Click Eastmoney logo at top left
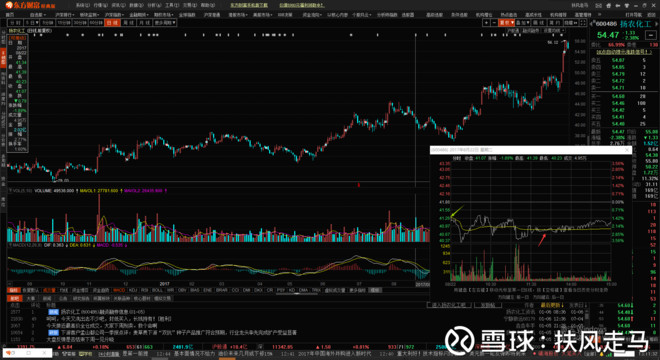Viewport: 660px width, 360px height. tap(29, 5)
